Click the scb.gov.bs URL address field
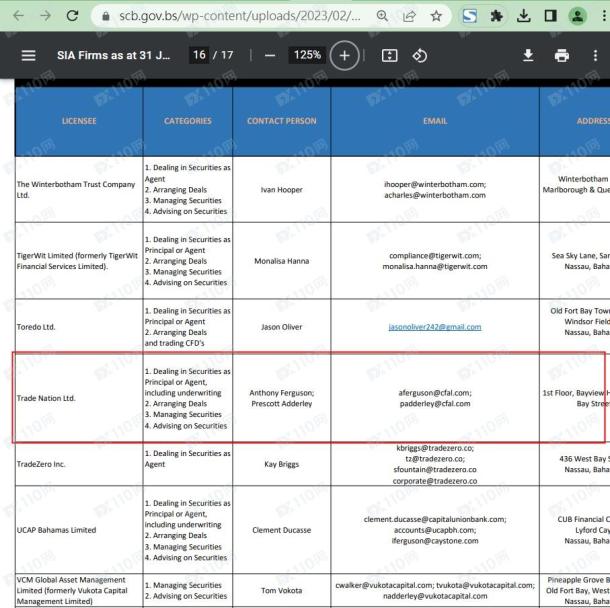This screenshot has width=610, height=608. [240, 16]
